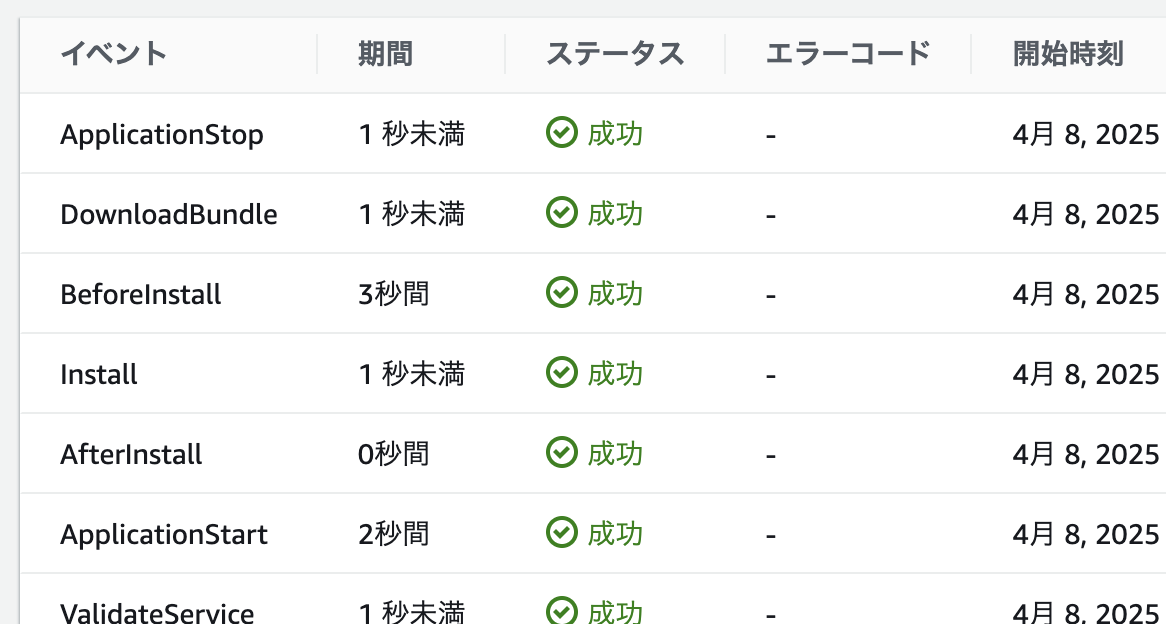Click the ApplicationStart start date cell

pyautogui.click(x=1086, y=534)
